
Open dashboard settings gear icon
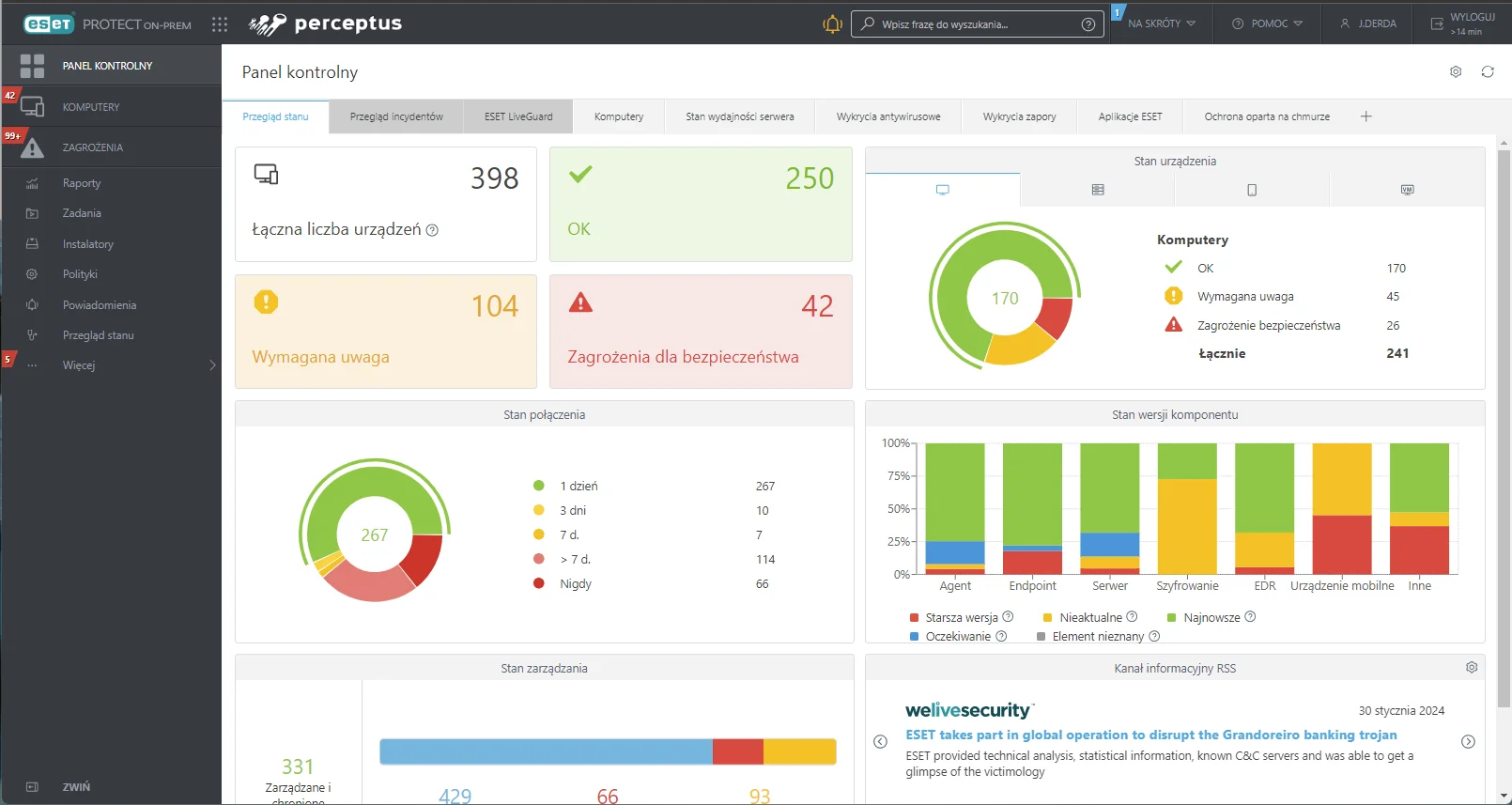point(1456,72)
